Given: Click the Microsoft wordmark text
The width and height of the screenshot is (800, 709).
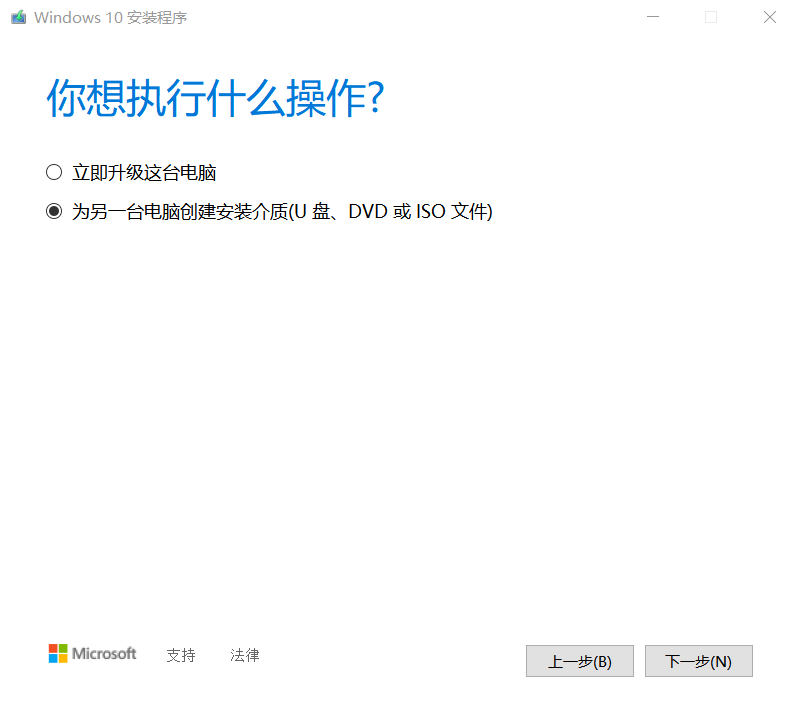Looking at the screenshot, I should coord(105,653).
